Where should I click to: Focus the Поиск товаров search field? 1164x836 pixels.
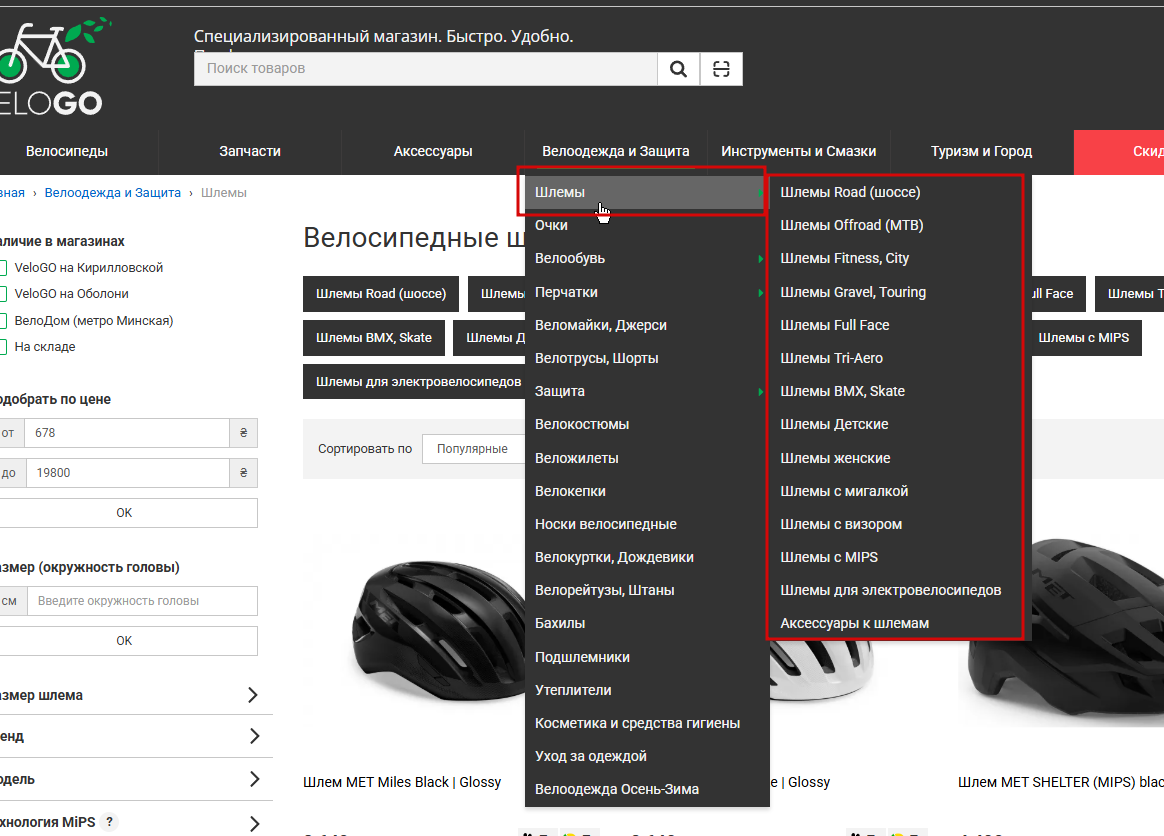(x=425, y=69)
